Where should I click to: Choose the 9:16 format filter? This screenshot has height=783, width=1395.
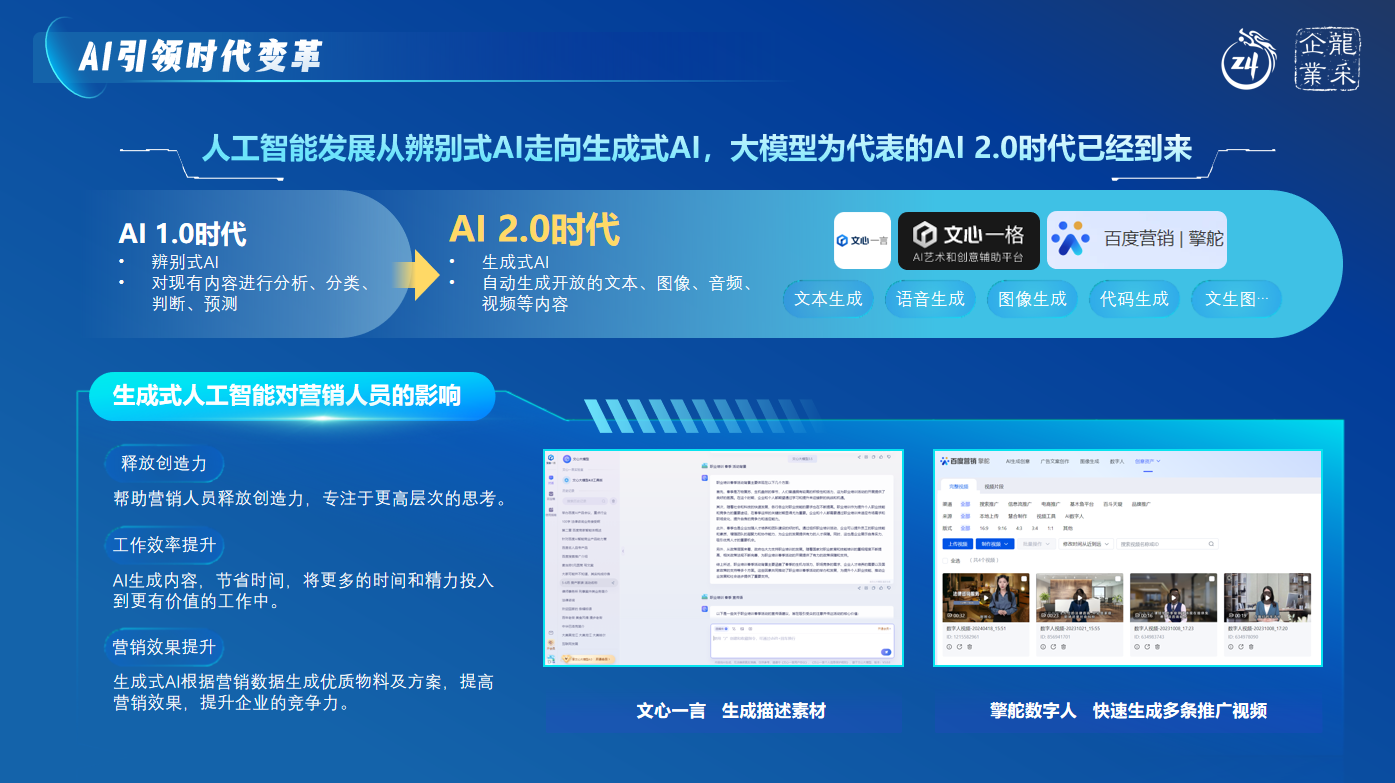[1002, 528]
